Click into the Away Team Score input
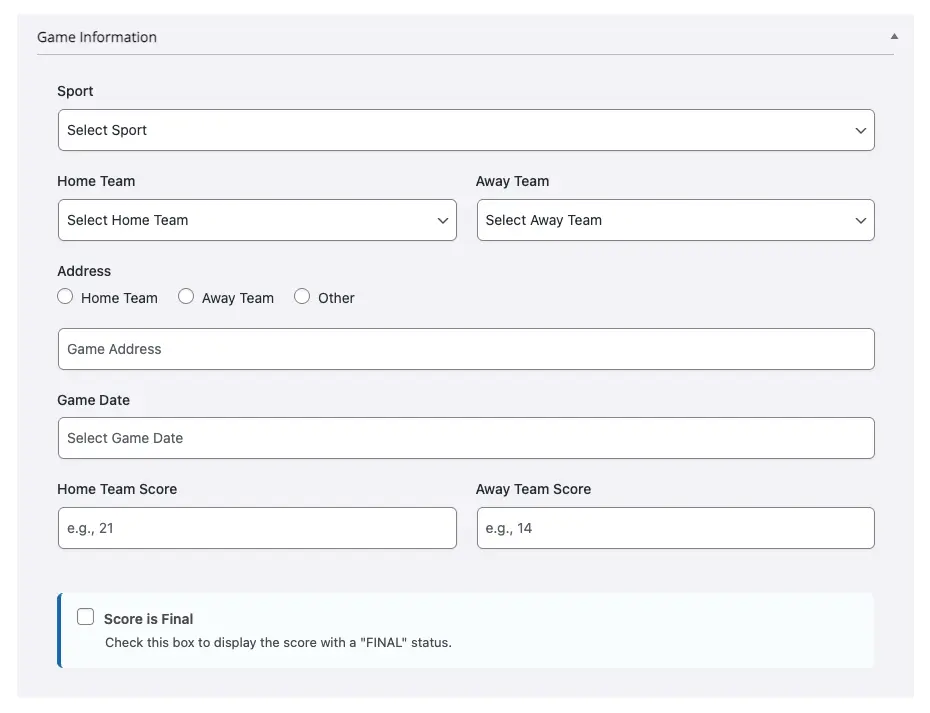Screen dimensions: 930x713 (675, 528)
